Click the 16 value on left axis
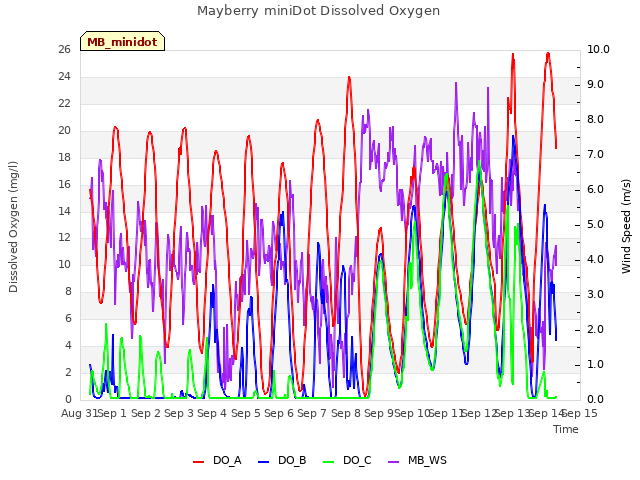Image resolution: width=640 pixels, height=480 pixels. (x=64, y=184)
